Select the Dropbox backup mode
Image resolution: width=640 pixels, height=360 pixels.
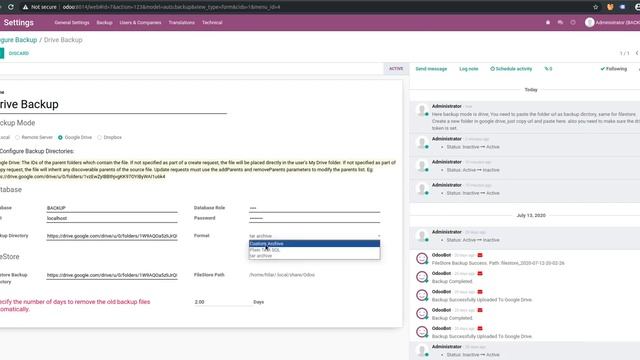point(99,138)
